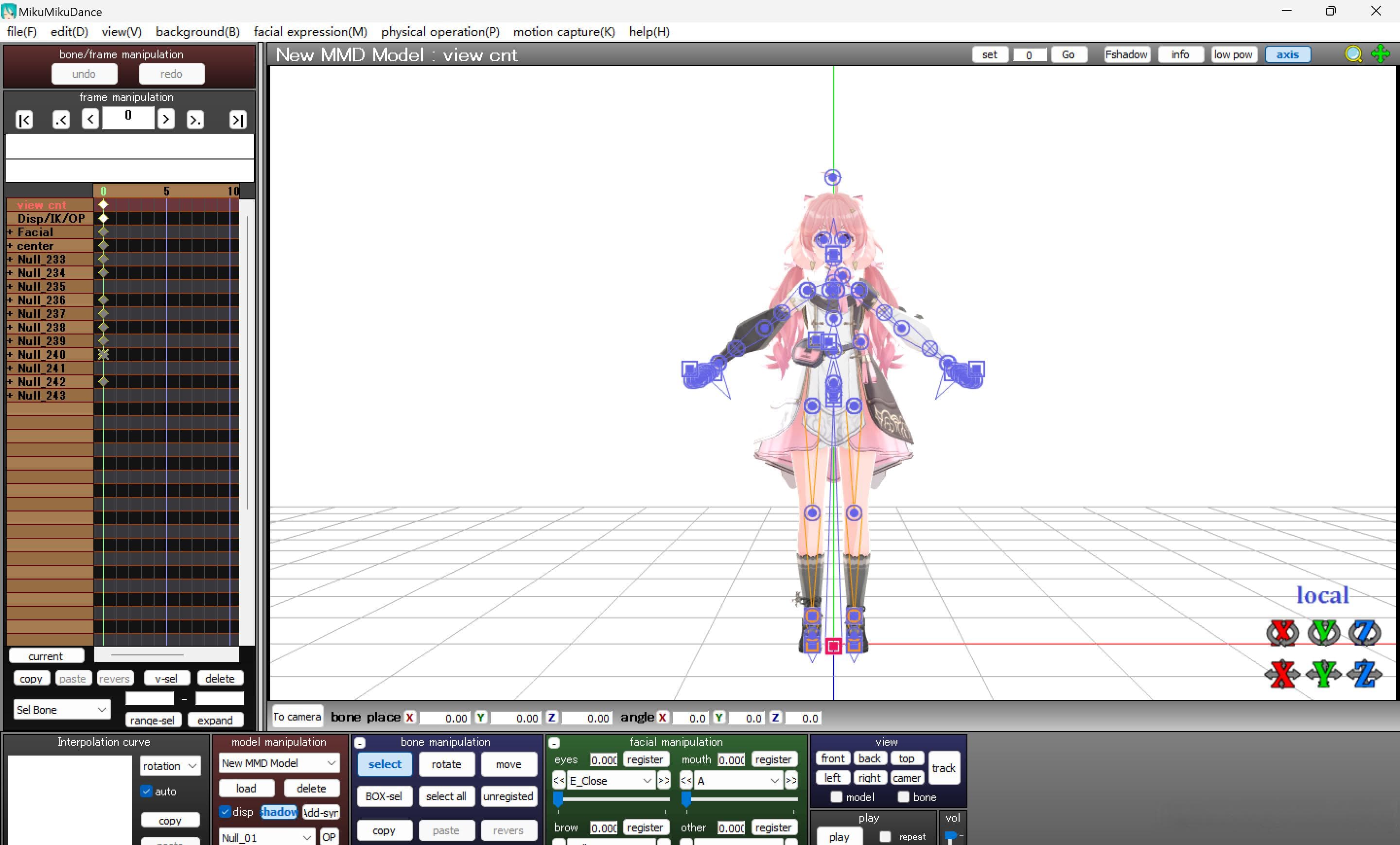Open the New MMD Model dropdown
Screen dimensions: 1400x845
pos(279,763)
